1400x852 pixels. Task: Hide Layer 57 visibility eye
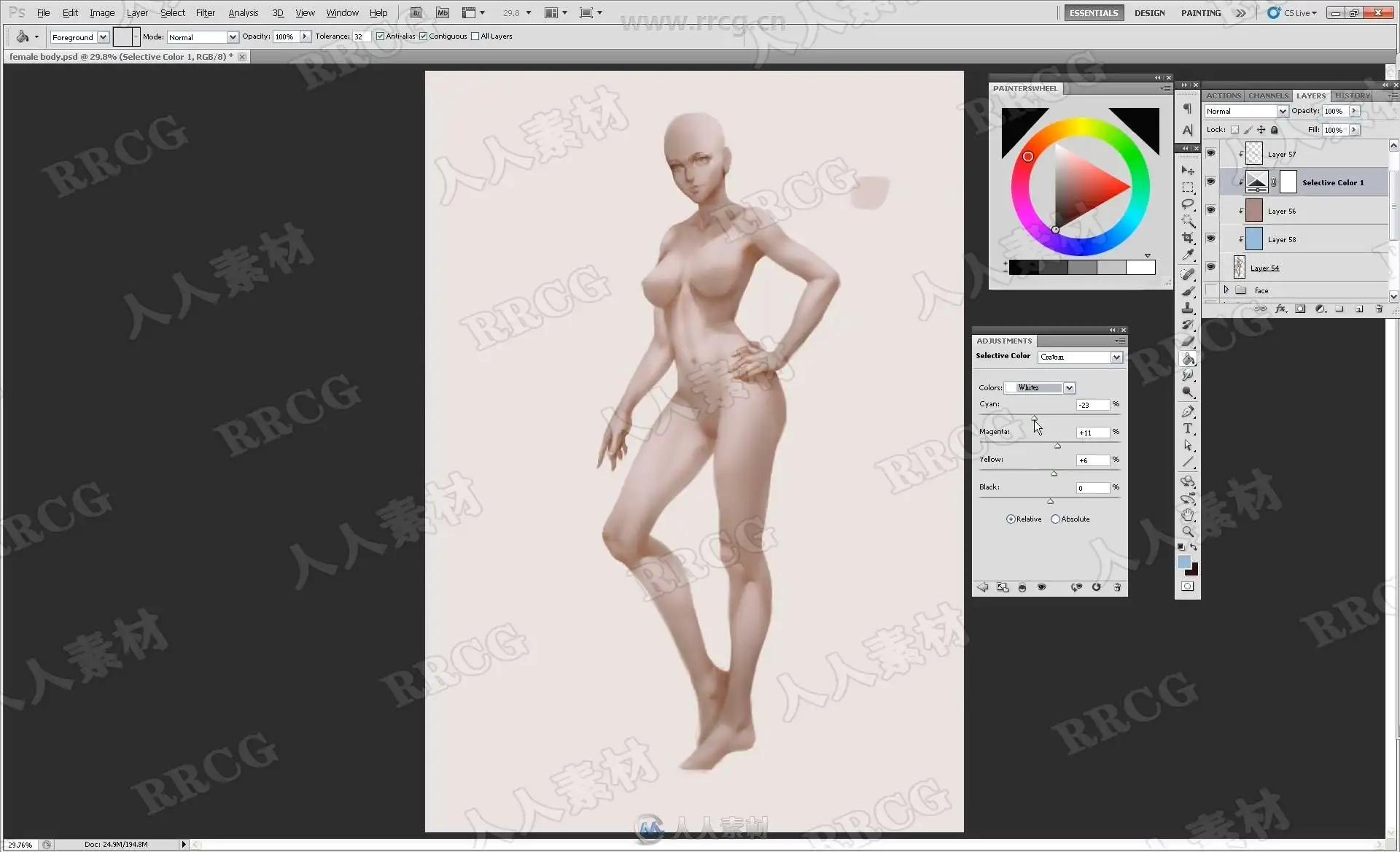(1210, 153)
